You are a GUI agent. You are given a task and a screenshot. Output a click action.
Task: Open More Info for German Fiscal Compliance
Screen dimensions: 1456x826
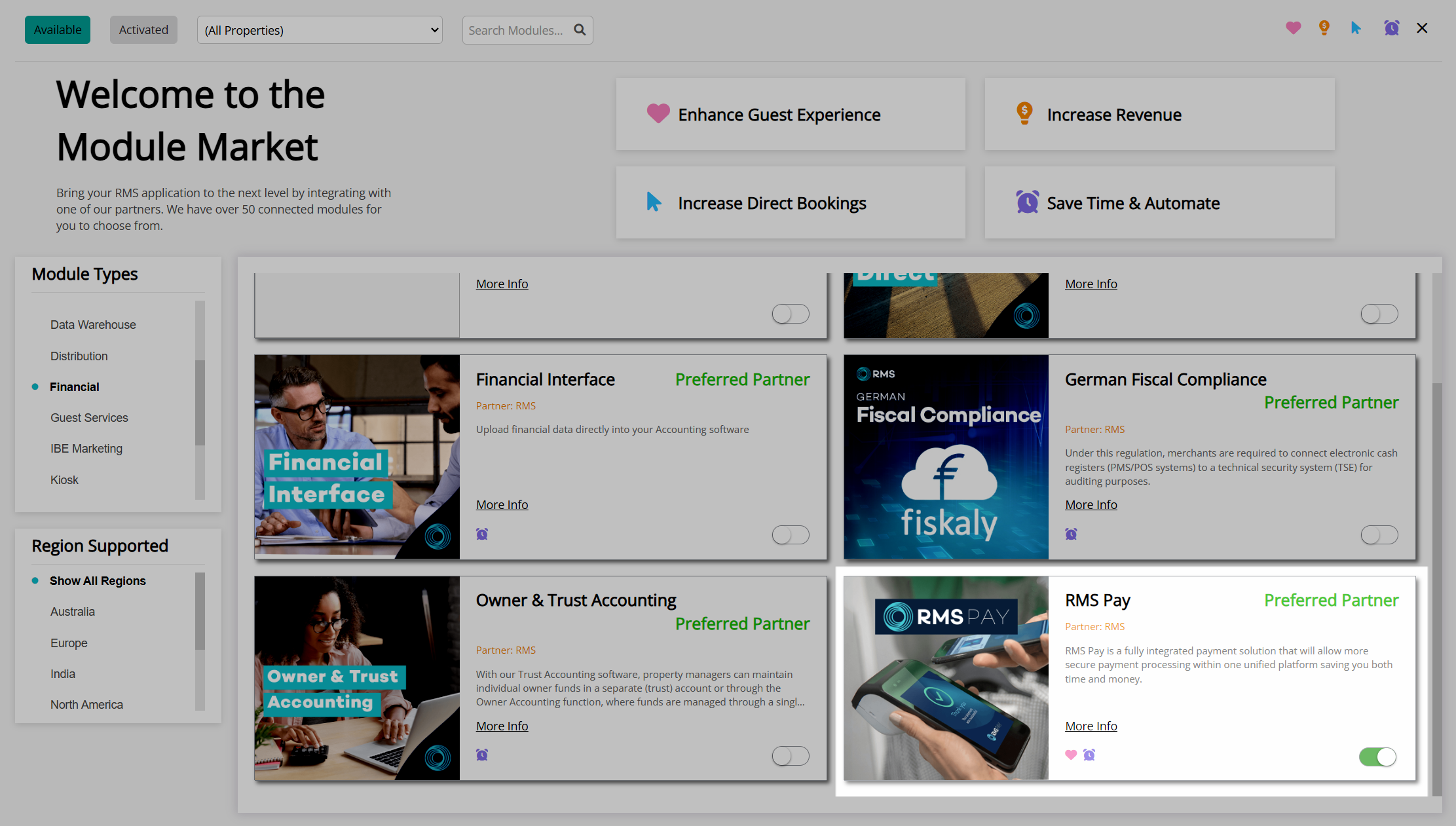(x=1091, y=504)
